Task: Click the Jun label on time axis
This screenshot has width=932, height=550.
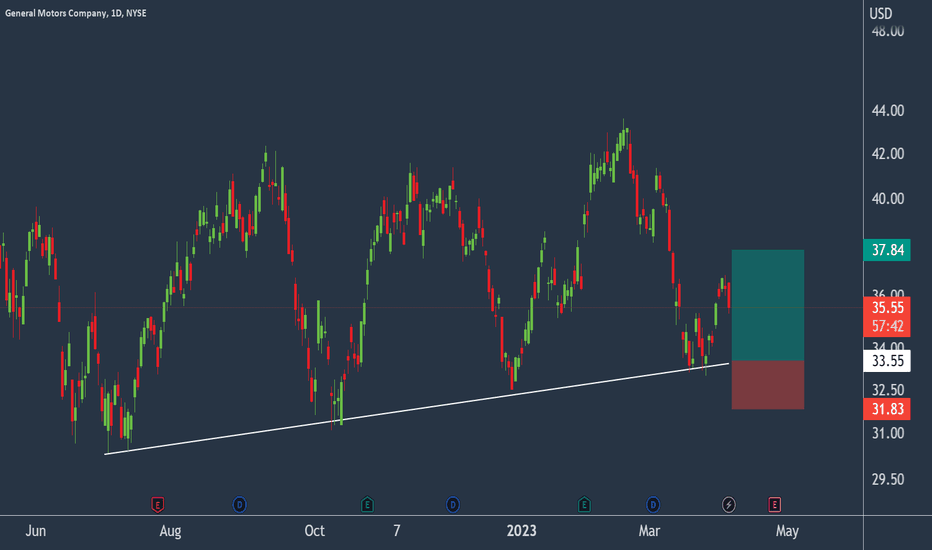Action: click(36, 531)
